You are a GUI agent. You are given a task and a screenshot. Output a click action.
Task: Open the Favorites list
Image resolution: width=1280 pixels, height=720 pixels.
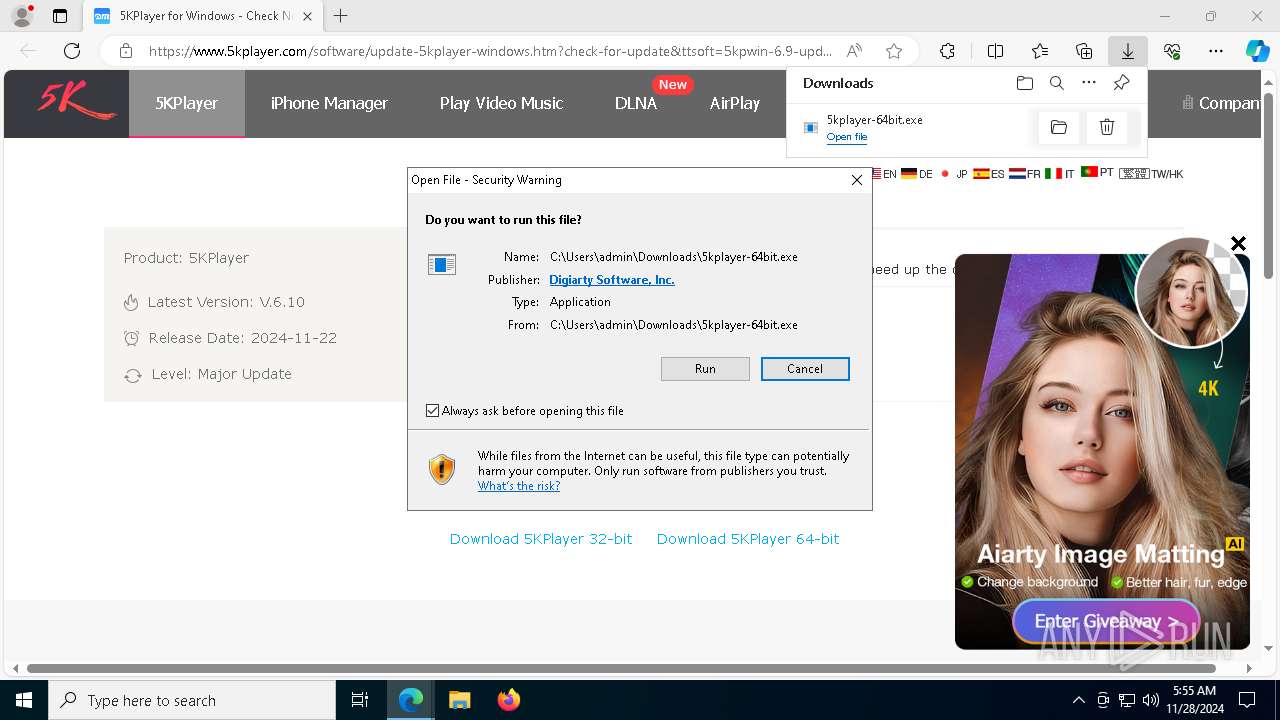click(1040, 51)
